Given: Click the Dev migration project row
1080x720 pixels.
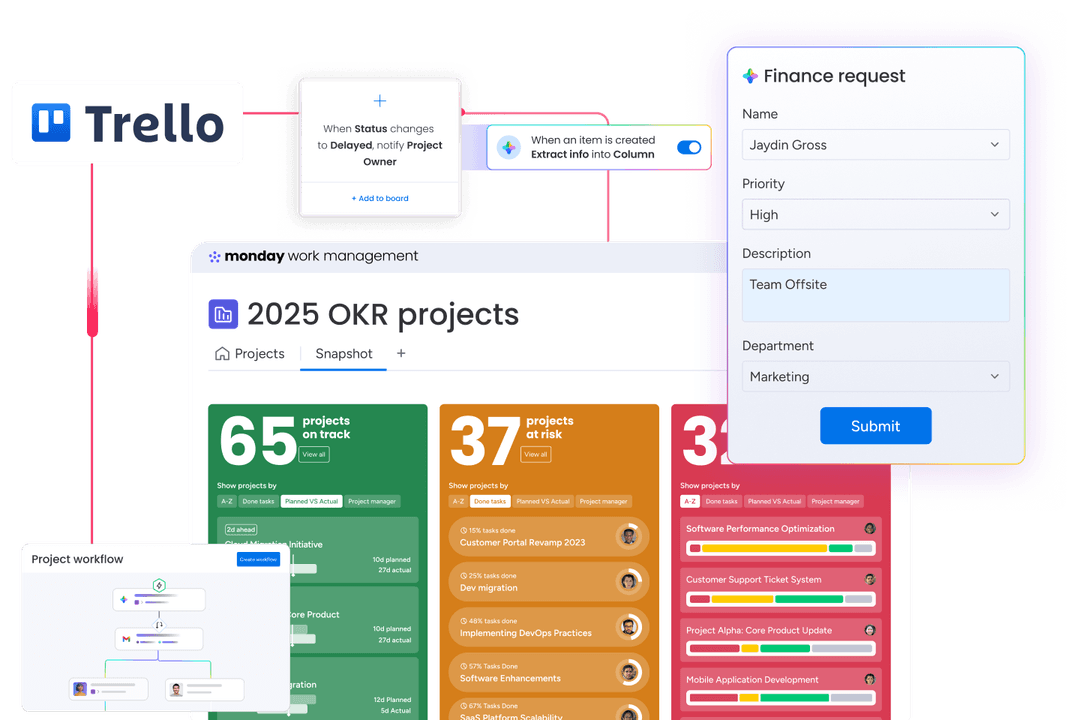Looking at the screenshot, I should (x=549, y=582).
